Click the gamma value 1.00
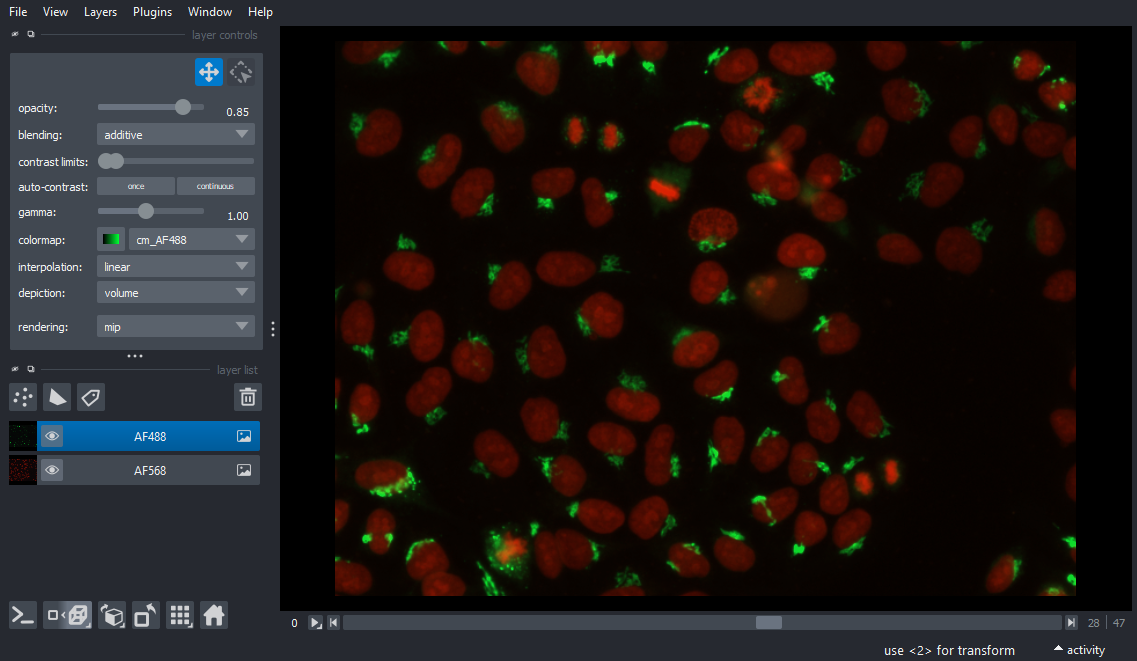Viewport: 1137px width, 661px height. pos(237,216)
